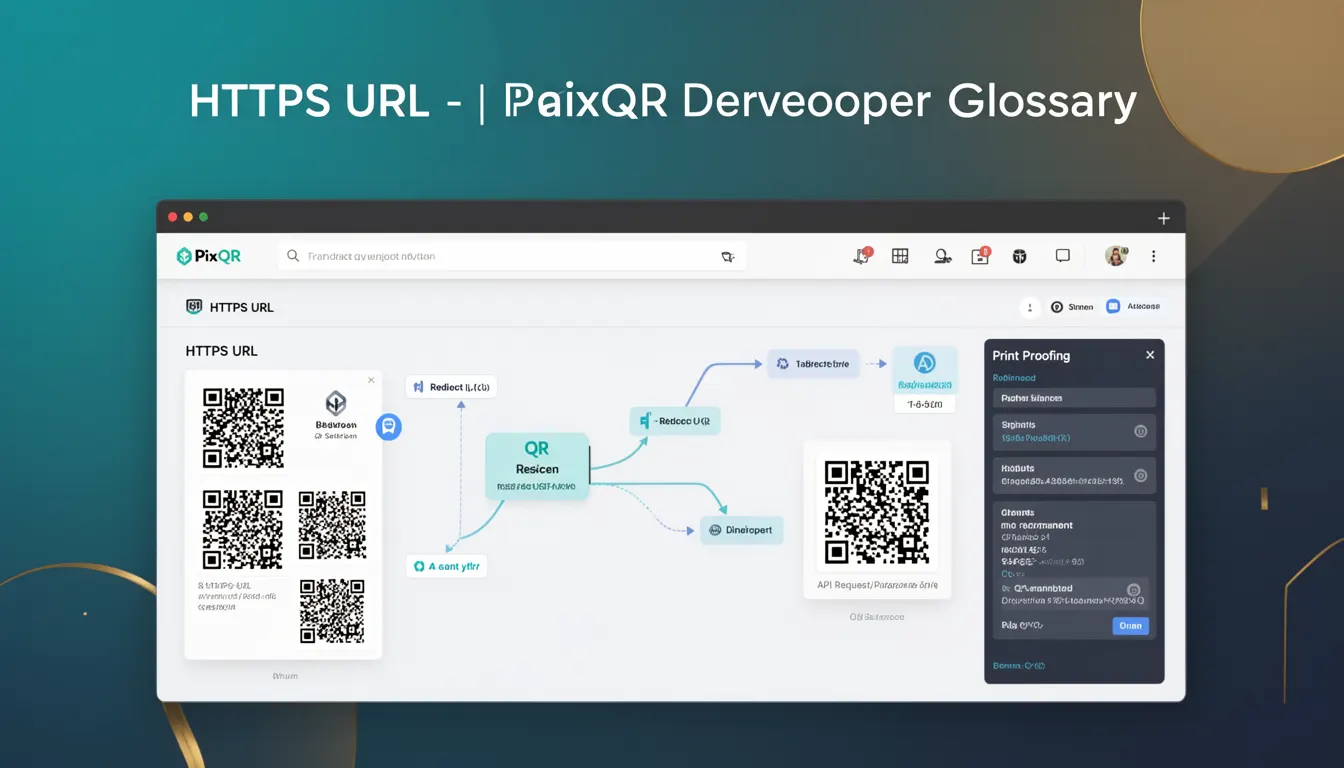This screenshot has height=768, width=1344.
Task: Click the blue Atlacese button
Action: click(x=1134, y=307)
